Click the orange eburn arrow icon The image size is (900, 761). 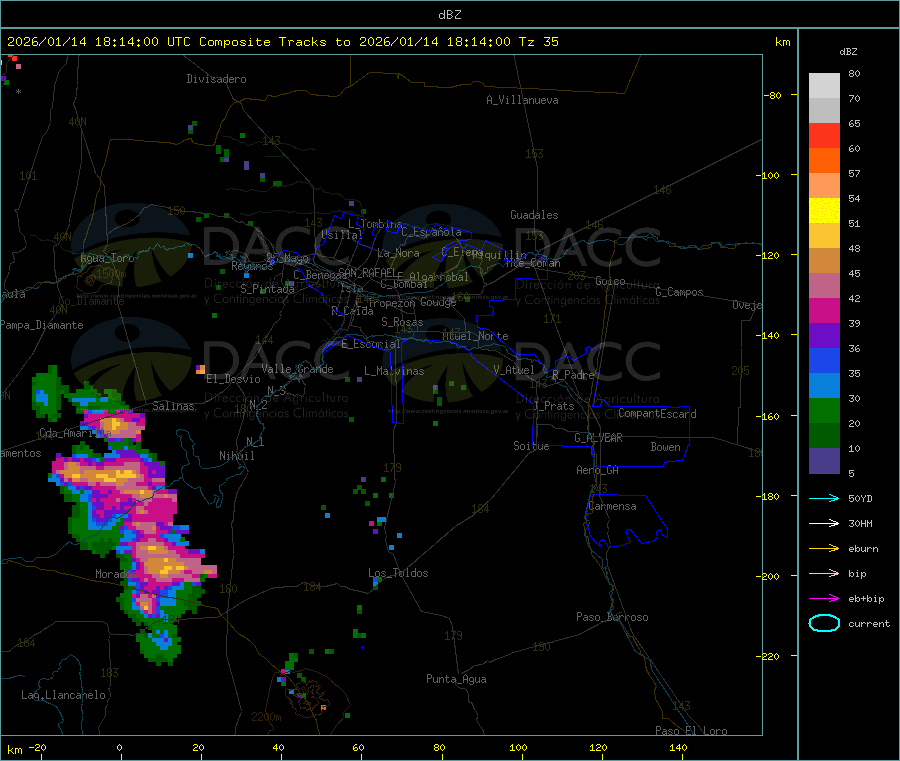(x=824, y=549)
